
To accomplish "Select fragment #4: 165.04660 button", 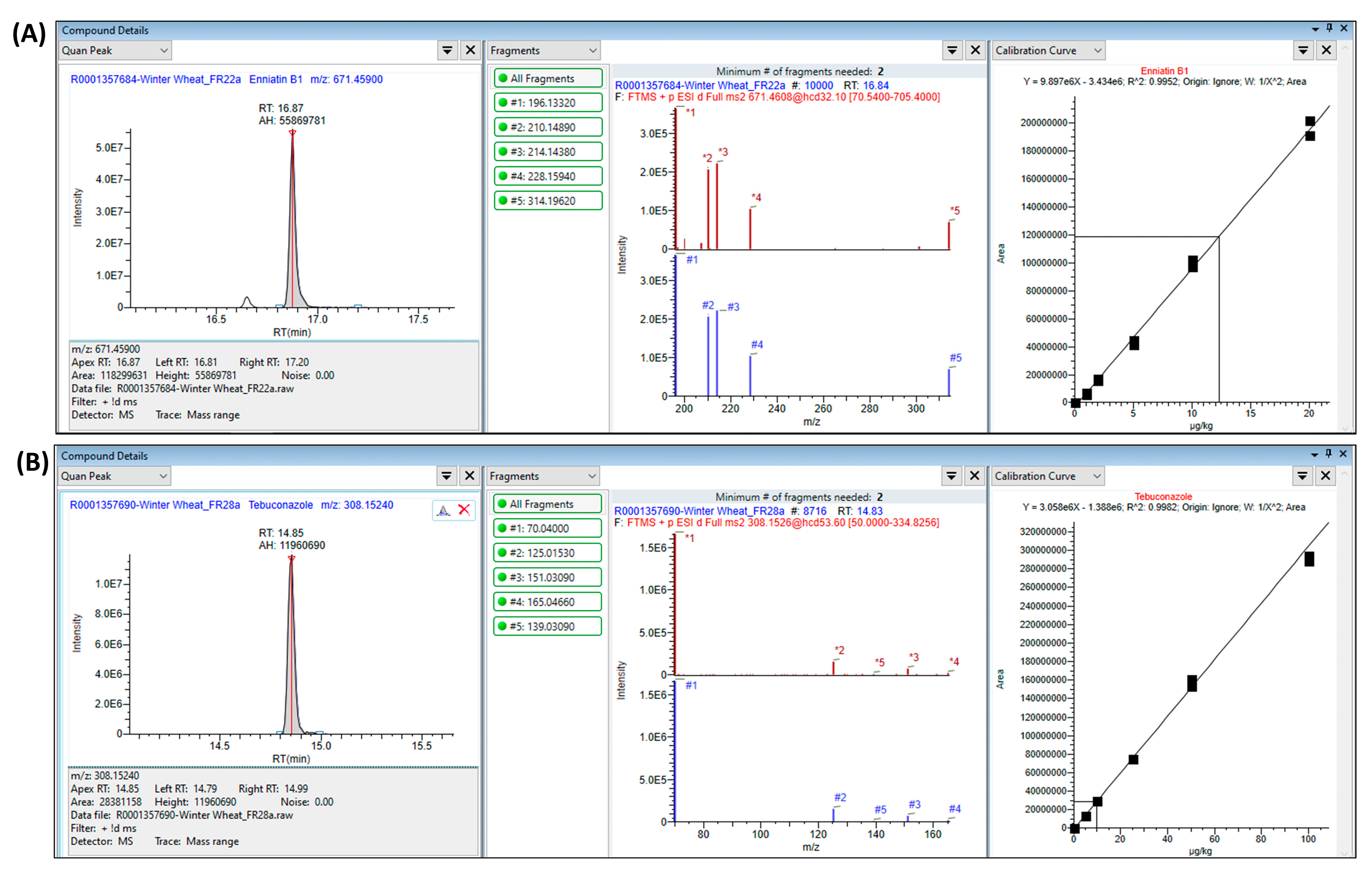I will pyautogui.click(x=547, y=601).
